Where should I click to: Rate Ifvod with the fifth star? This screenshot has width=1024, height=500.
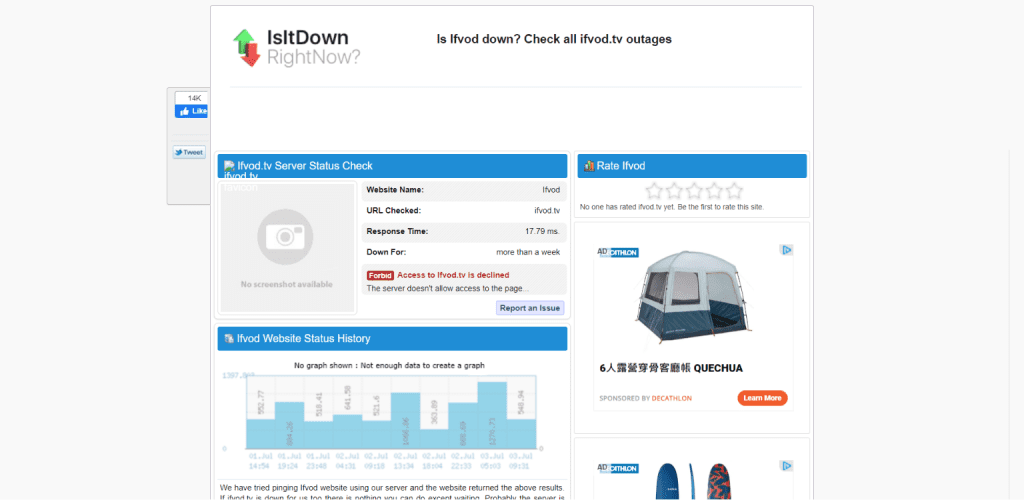pos(735,191)
